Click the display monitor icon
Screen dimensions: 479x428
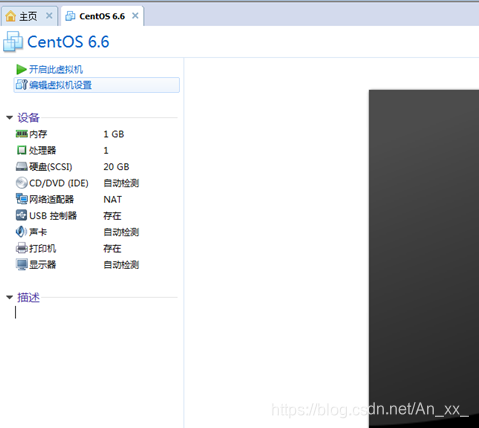click(22, 265)
